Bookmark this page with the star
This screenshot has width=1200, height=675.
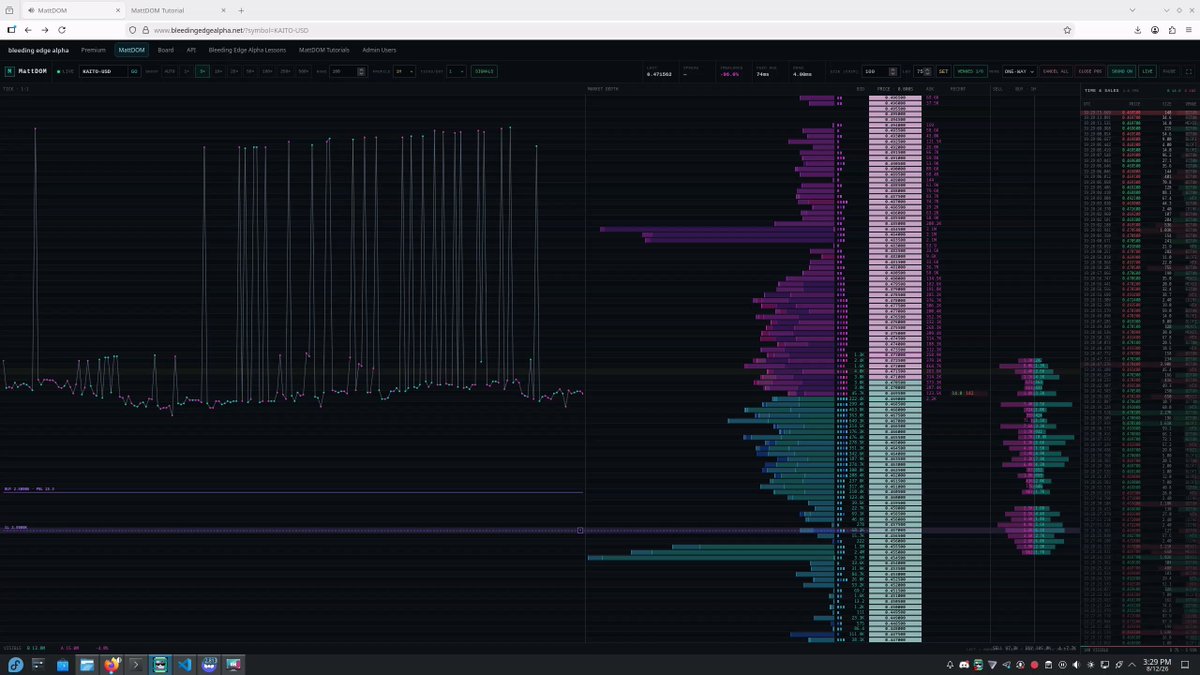[1068, 30]
